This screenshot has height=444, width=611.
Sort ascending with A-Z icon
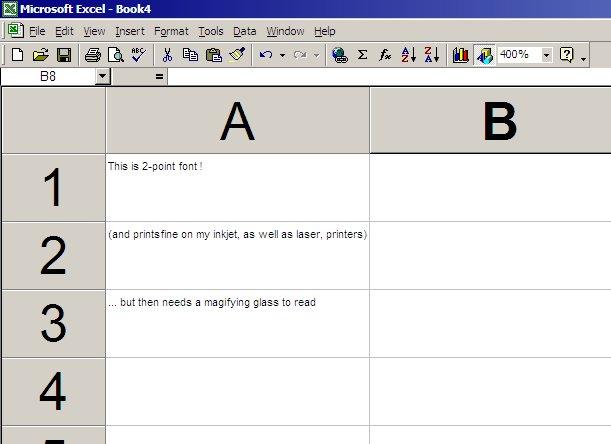(x=408, y=55)
